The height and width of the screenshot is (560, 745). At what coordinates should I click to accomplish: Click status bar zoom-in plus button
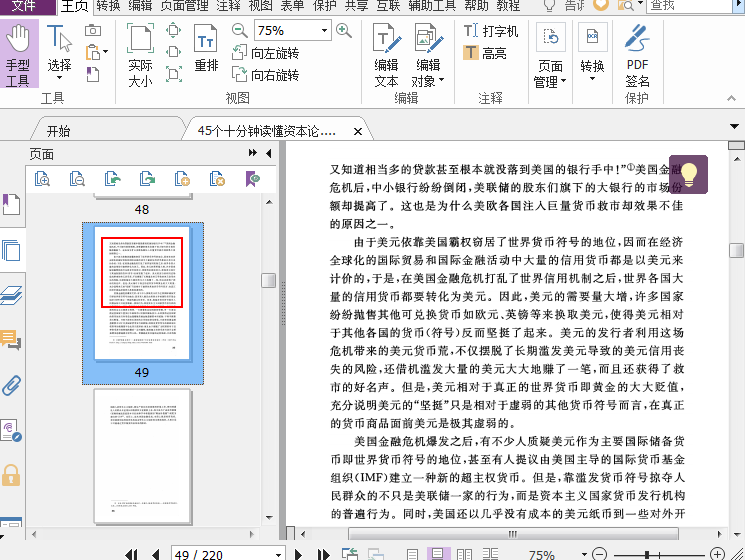pyautogui.click(x=717, y=554)
